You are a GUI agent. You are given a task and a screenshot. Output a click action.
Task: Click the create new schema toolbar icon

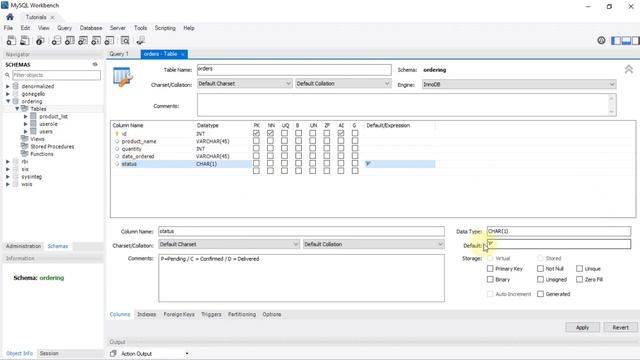[x=57, y=40]
